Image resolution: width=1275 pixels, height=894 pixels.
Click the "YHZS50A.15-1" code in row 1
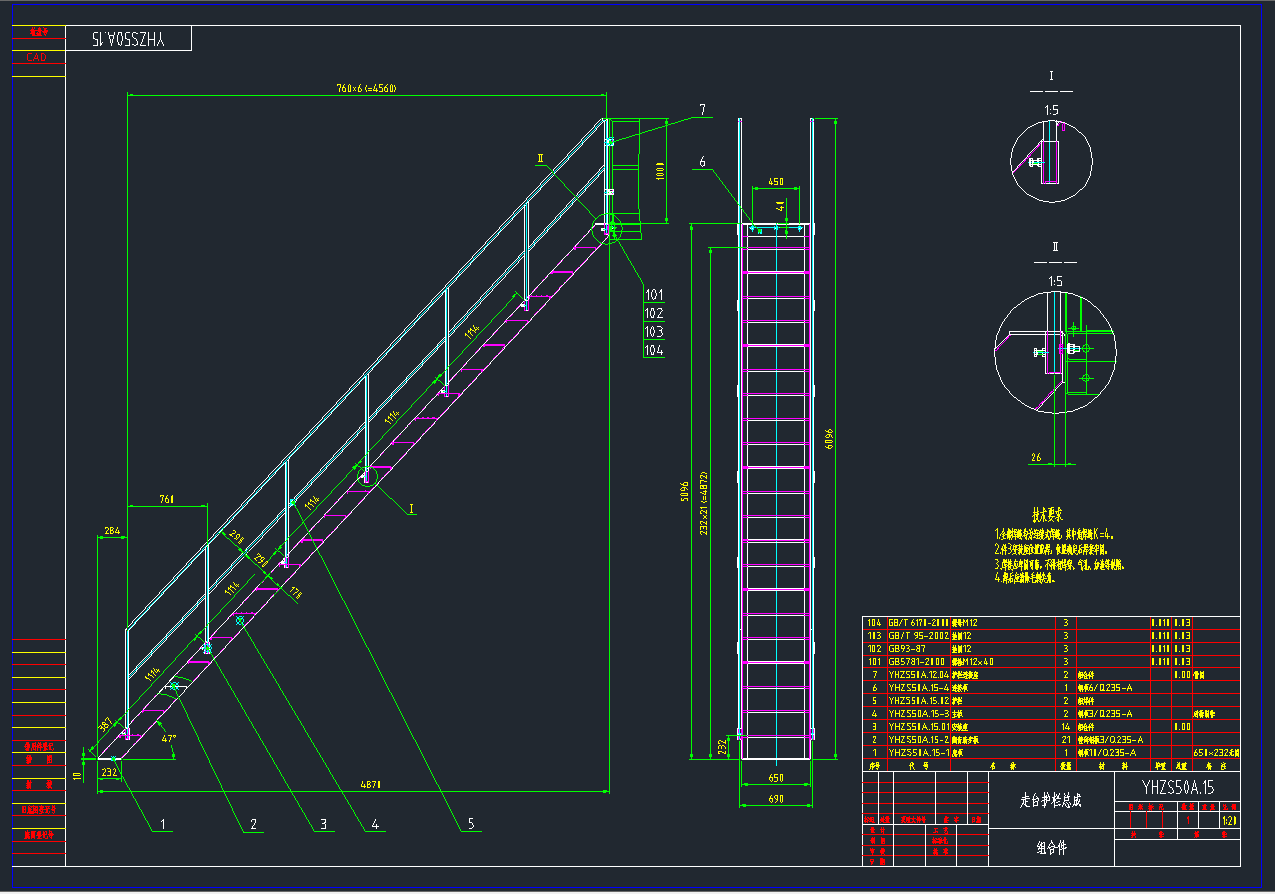click(918, 752)
